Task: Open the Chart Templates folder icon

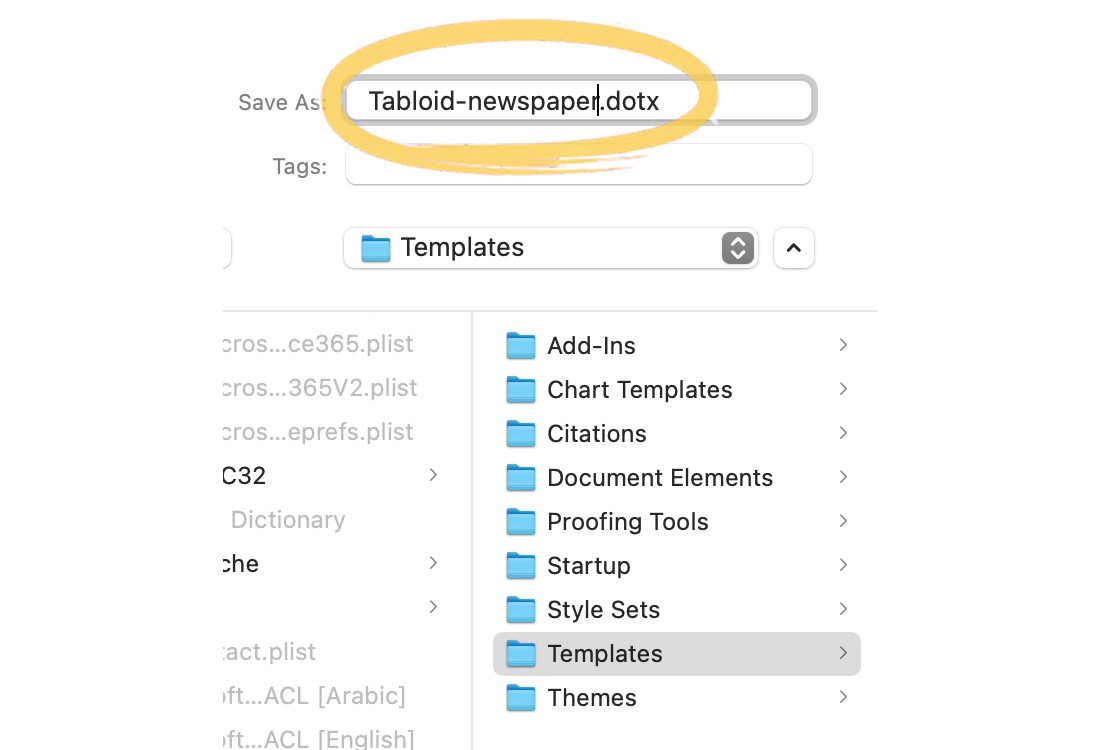Action: pos(521,389)
